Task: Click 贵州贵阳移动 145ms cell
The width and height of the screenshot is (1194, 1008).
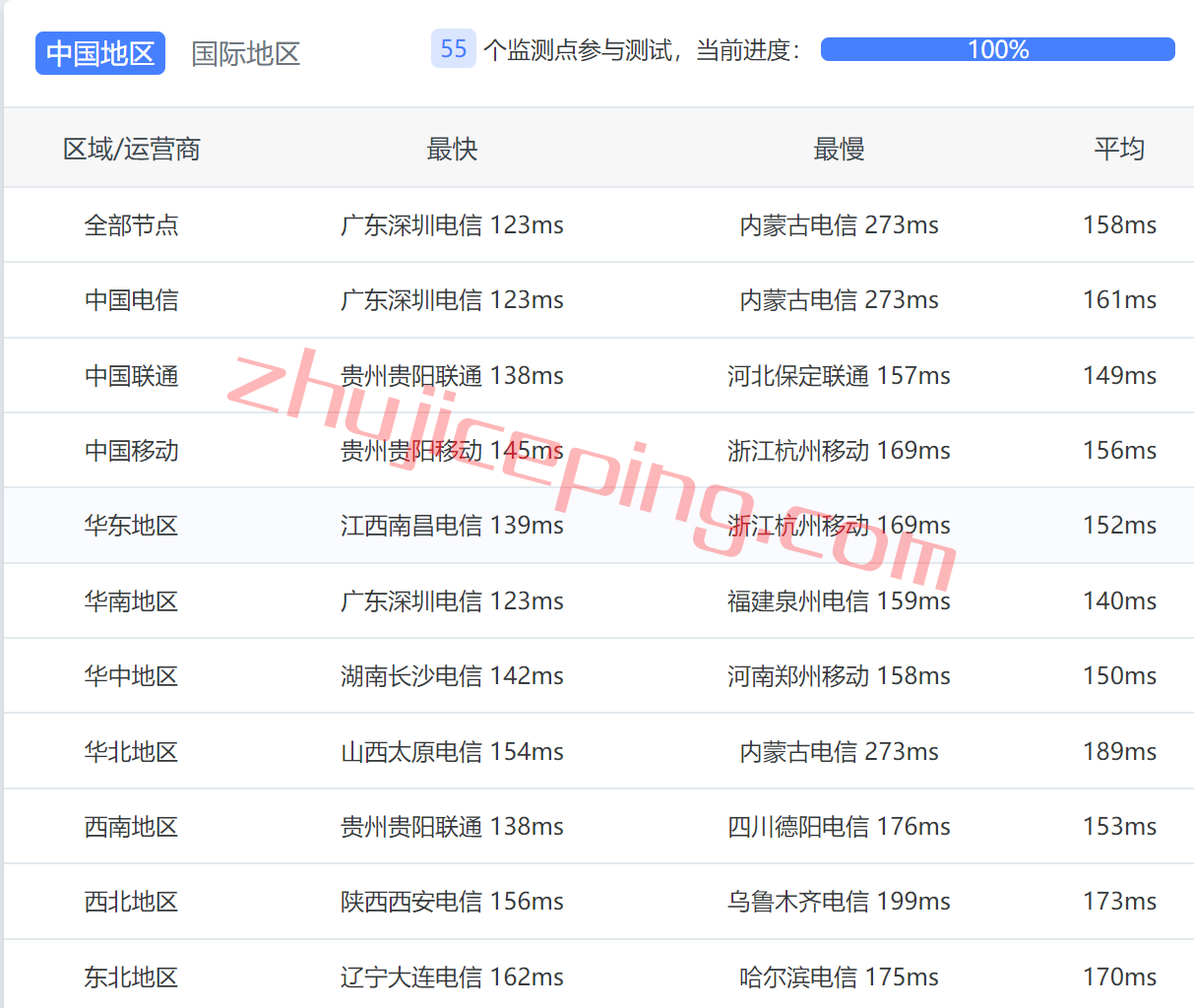Action: point(452,450)
